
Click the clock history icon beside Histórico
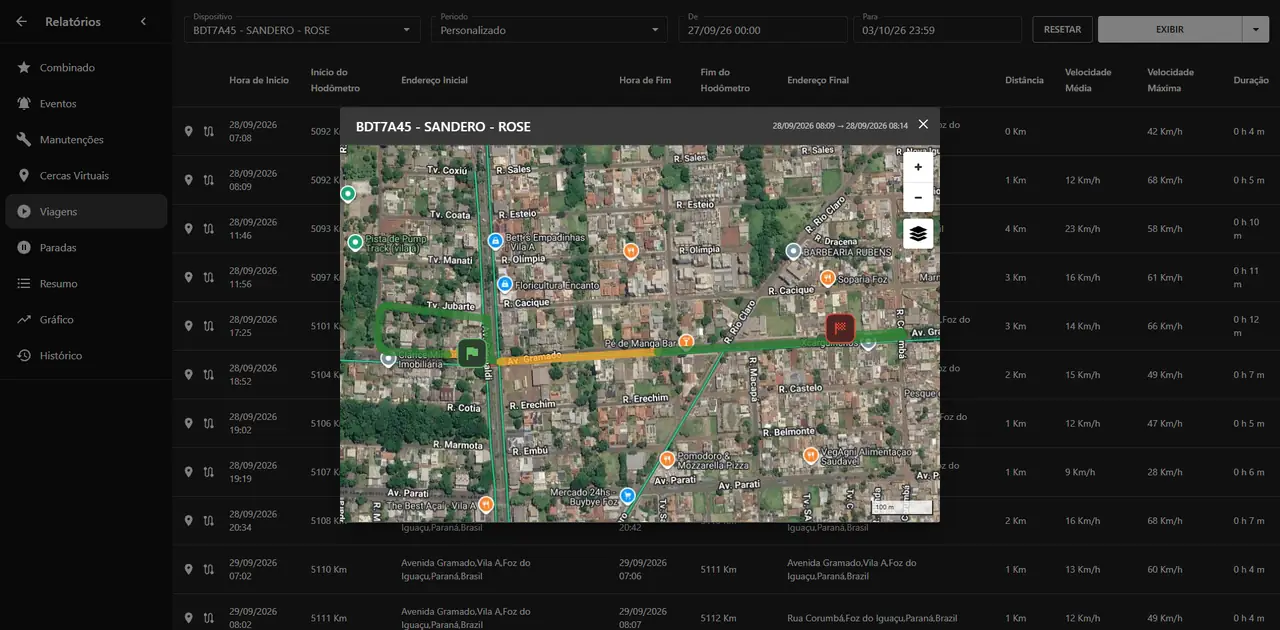pos(24,356)
